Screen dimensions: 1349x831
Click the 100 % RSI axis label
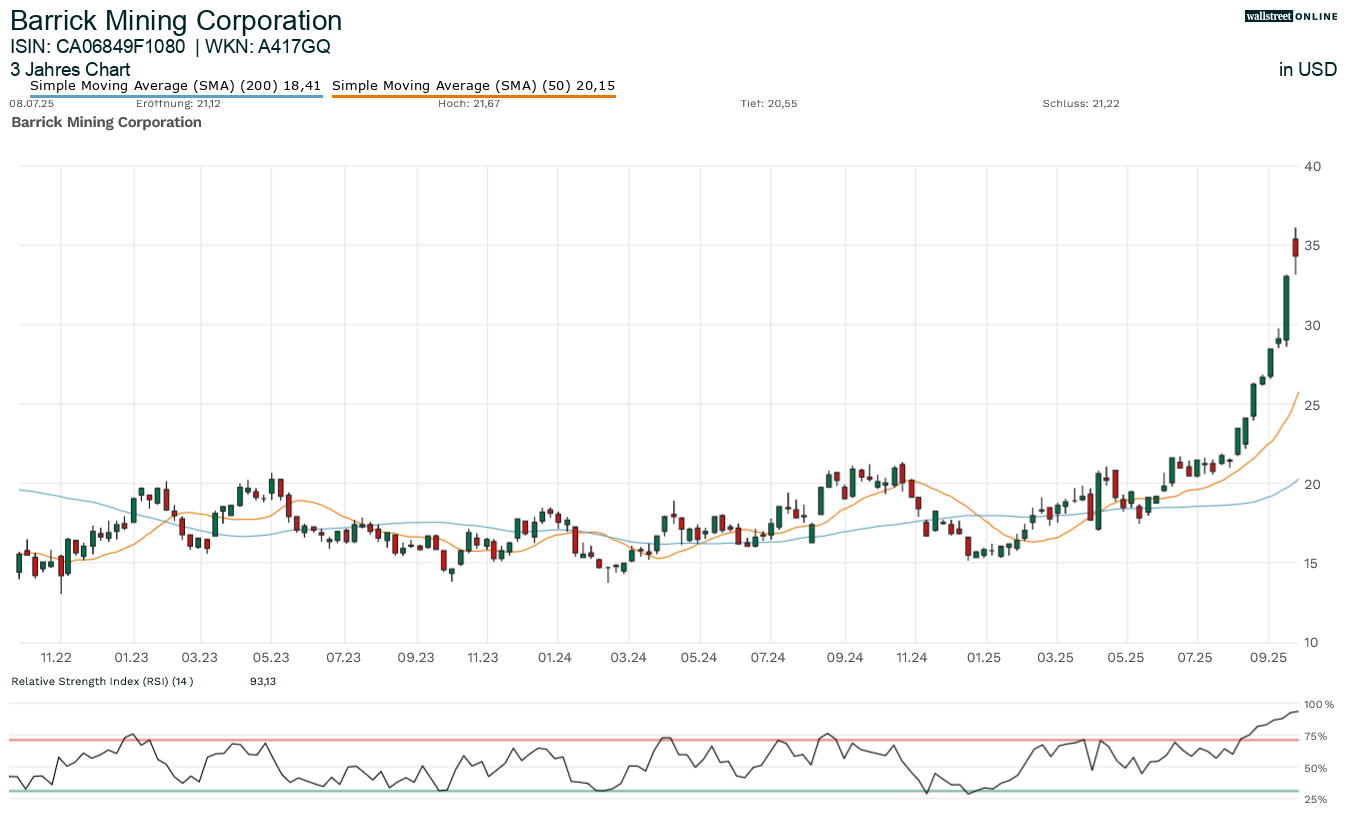click(1319, 705)
